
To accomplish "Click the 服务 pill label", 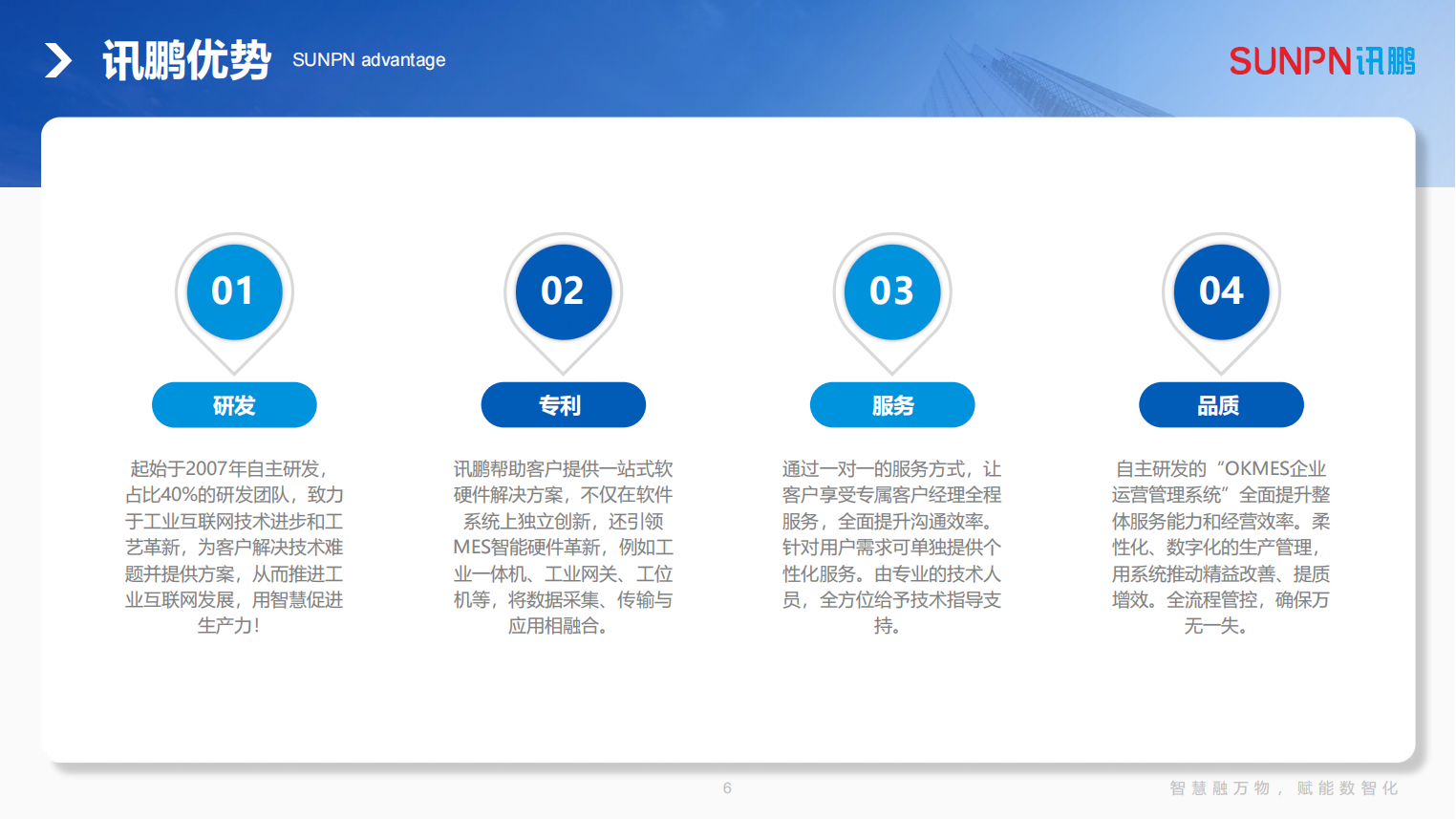I will point(892,405).
